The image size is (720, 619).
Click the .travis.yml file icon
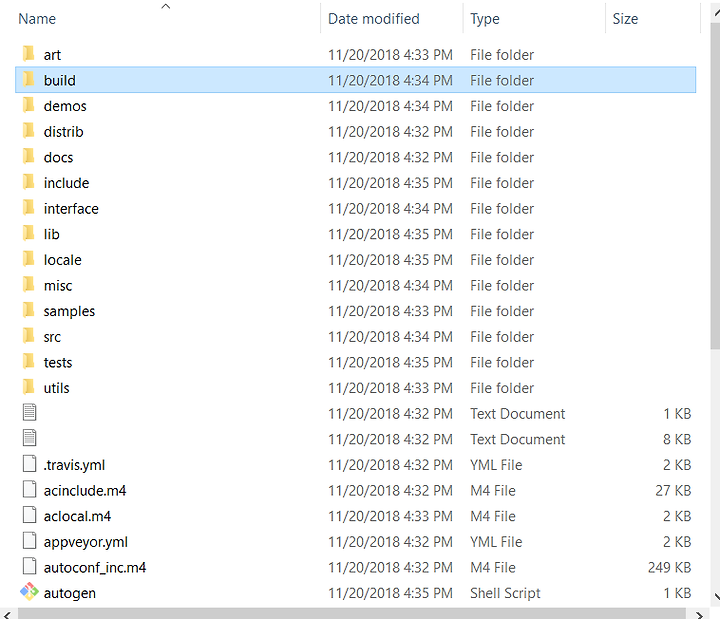click(x=29, y=464)
